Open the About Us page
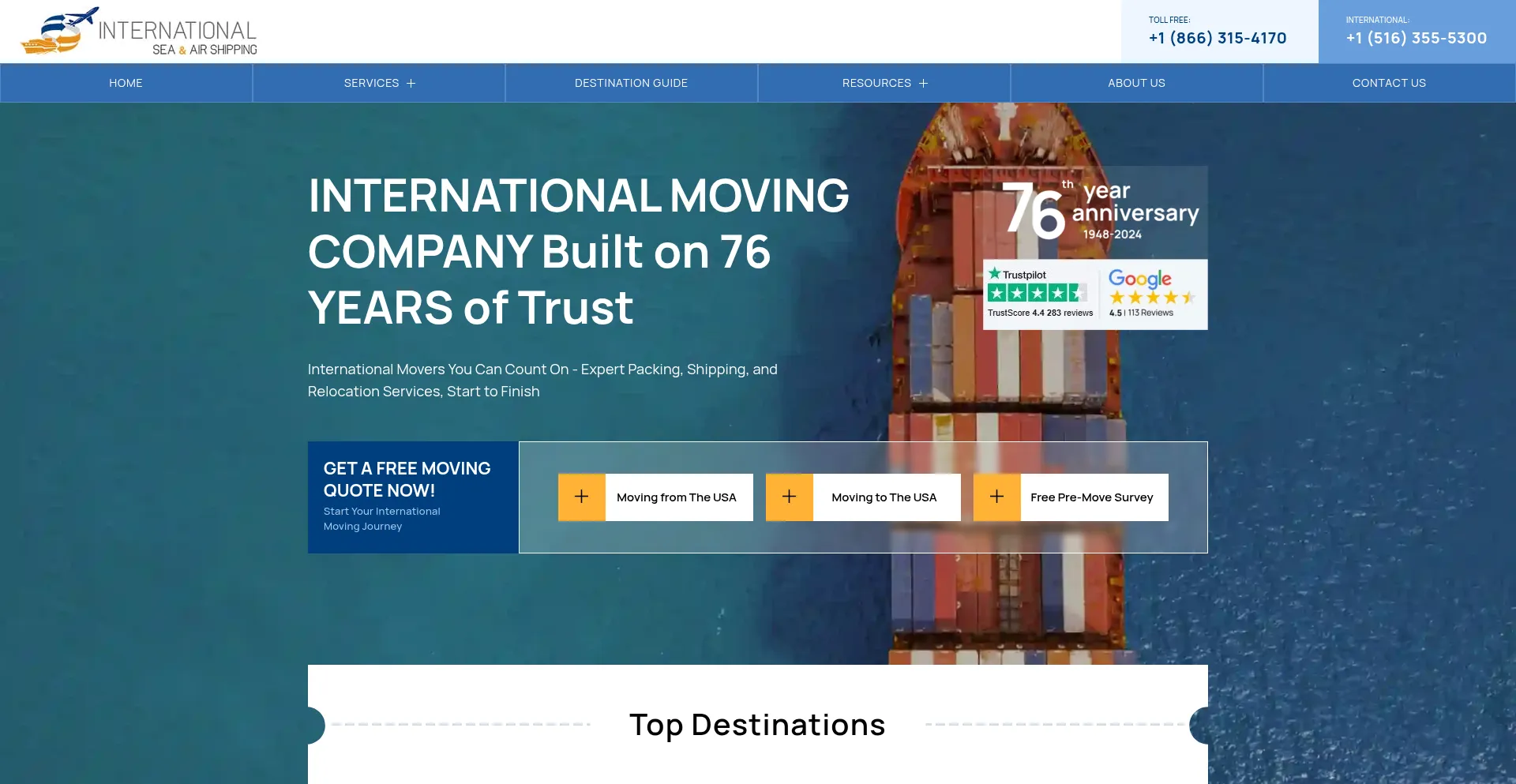The image size is (1516, 784). 1136,83
